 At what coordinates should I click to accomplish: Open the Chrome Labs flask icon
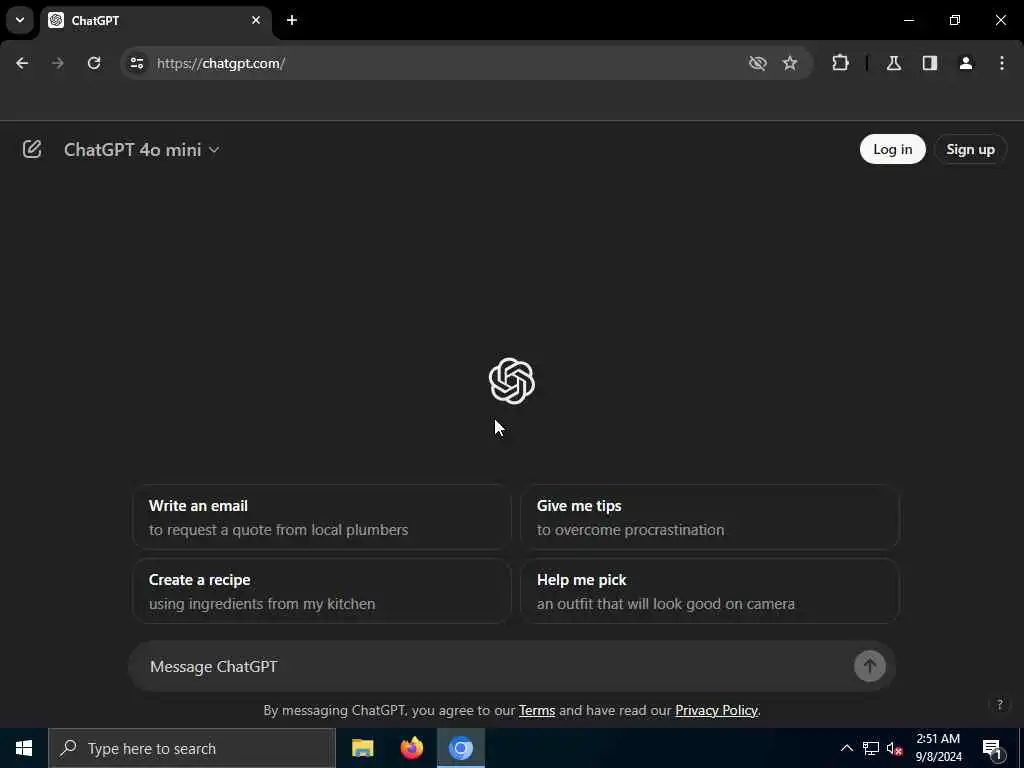point(894,63)
